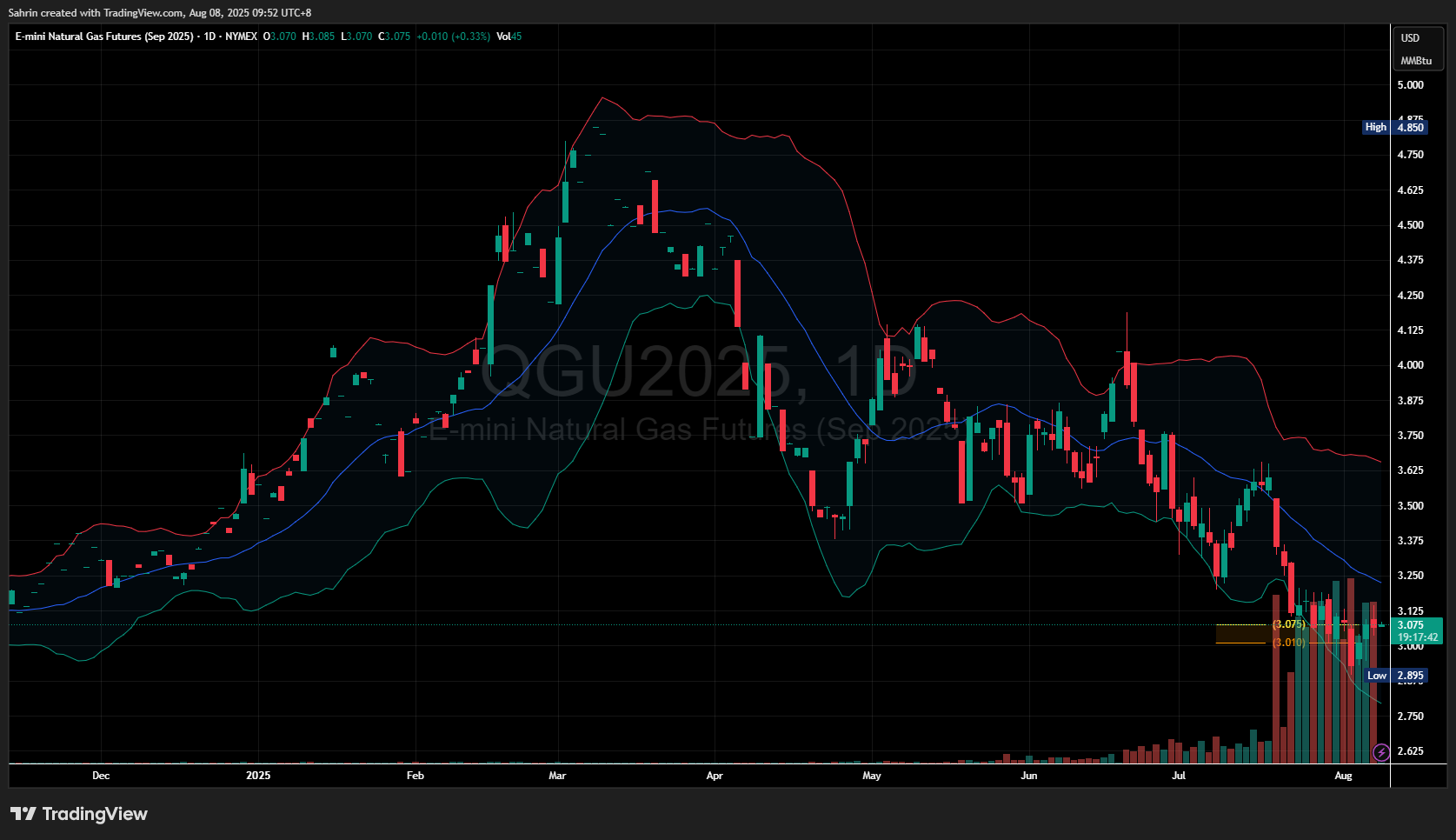Click the Low 2.895 price label
This screenshot has height=840, width=1456.
1396,676
